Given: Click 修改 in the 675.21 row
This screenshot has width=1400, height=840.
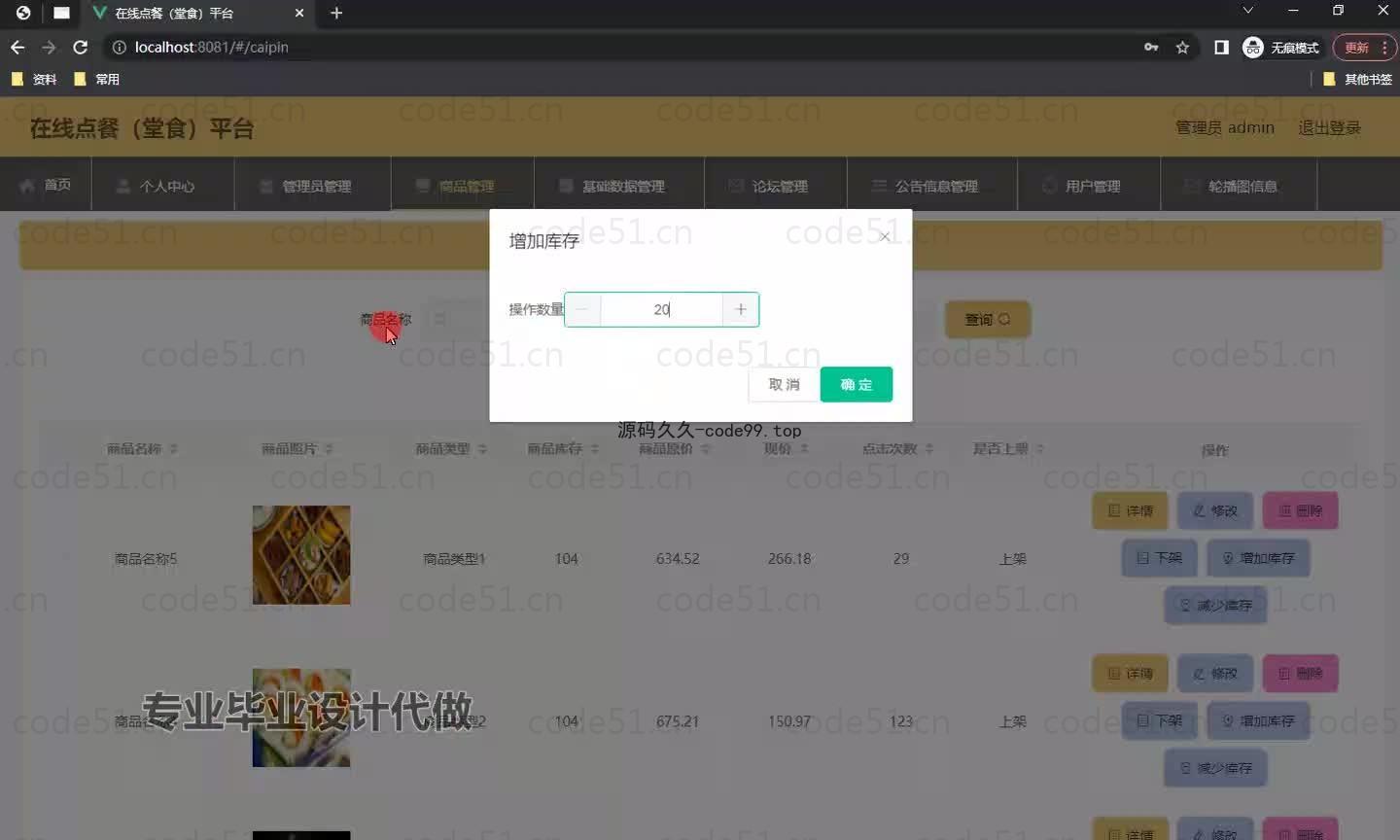Looking at the screenshot, I should click(1215, 673).
